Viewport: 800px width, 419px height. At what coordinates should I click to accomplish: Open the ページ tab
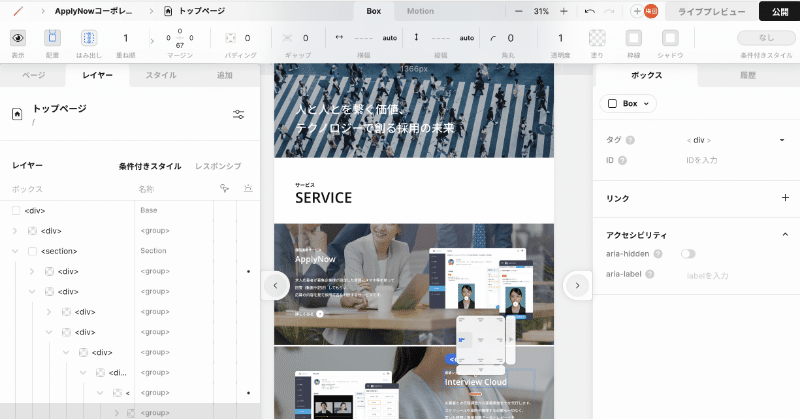pos(34,75)
